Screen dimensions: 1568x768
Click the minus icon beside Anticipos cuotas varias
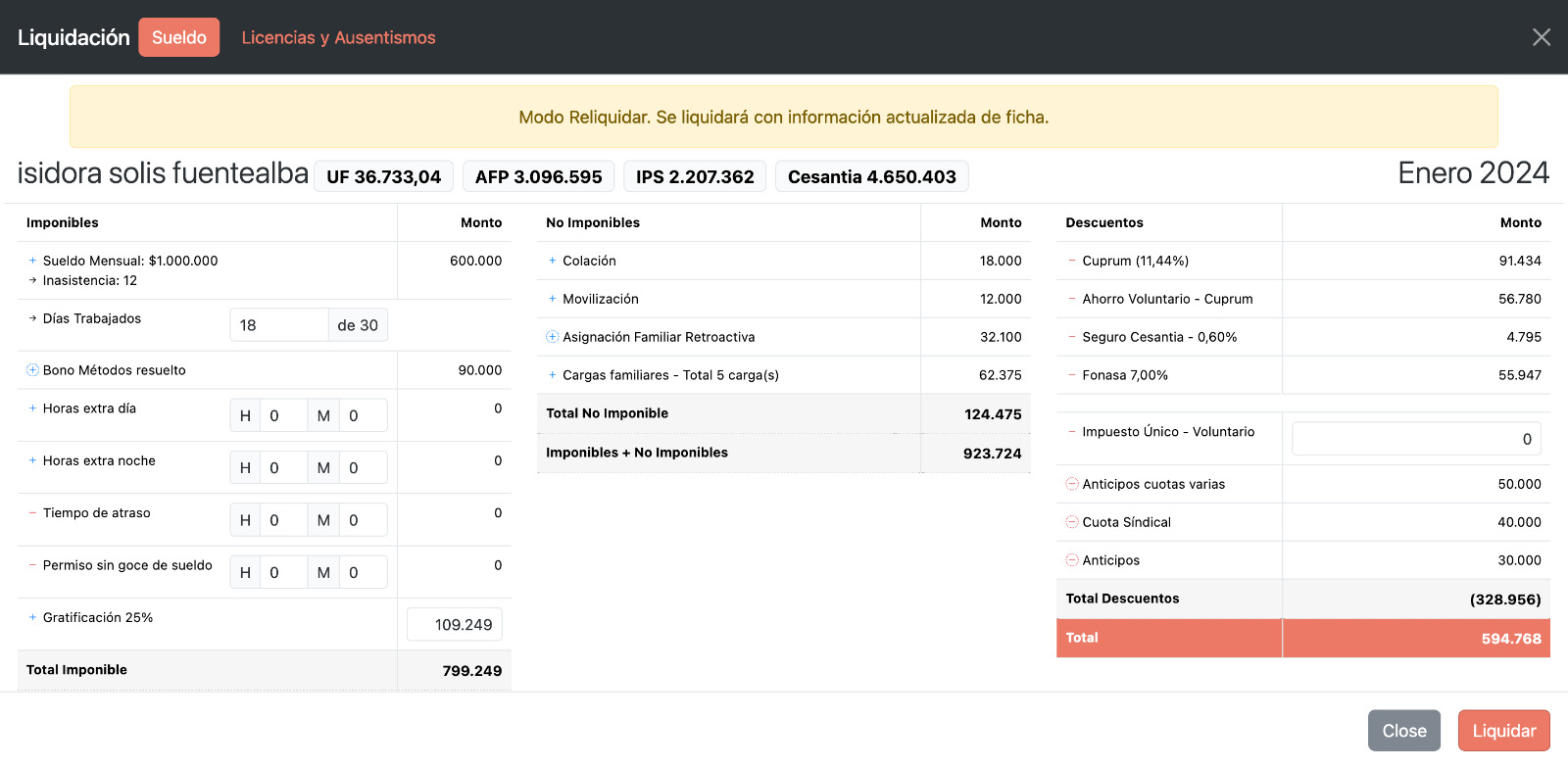pyautogui.click(x=1072, y=484)
